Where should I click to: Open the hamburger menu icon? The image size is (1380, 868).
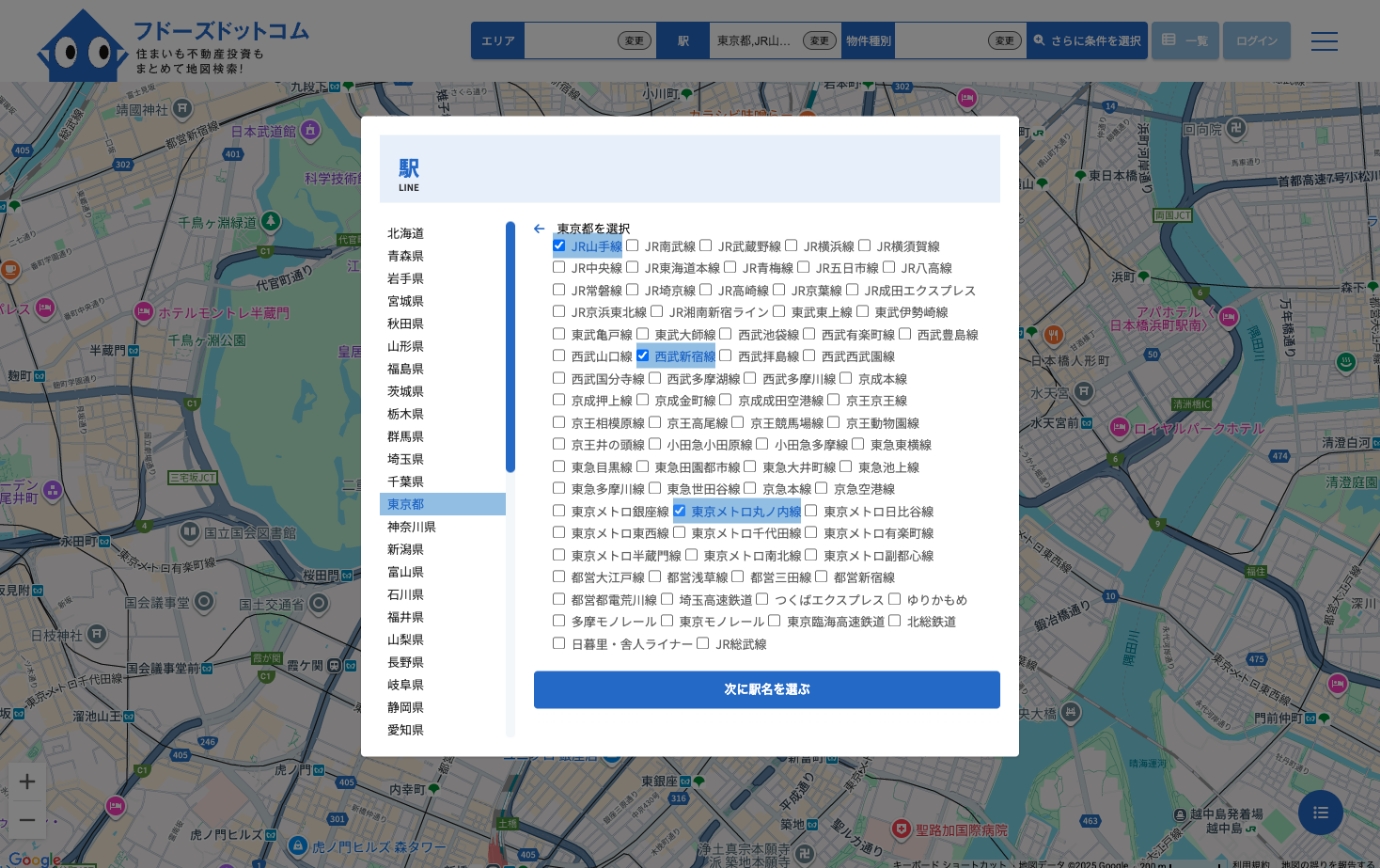tap(1324, 41)
